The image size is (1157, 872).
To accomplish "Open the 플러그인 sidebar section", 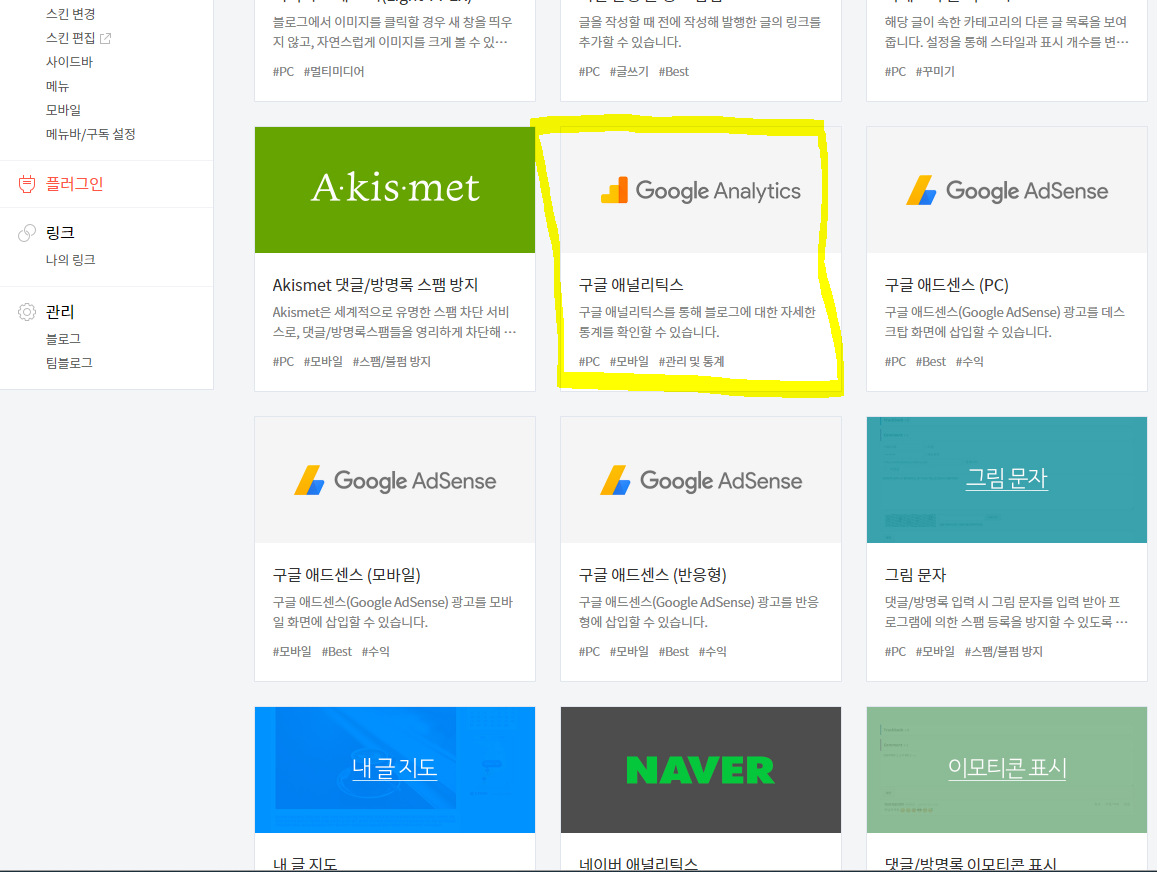I will click(x=75, y=184).
